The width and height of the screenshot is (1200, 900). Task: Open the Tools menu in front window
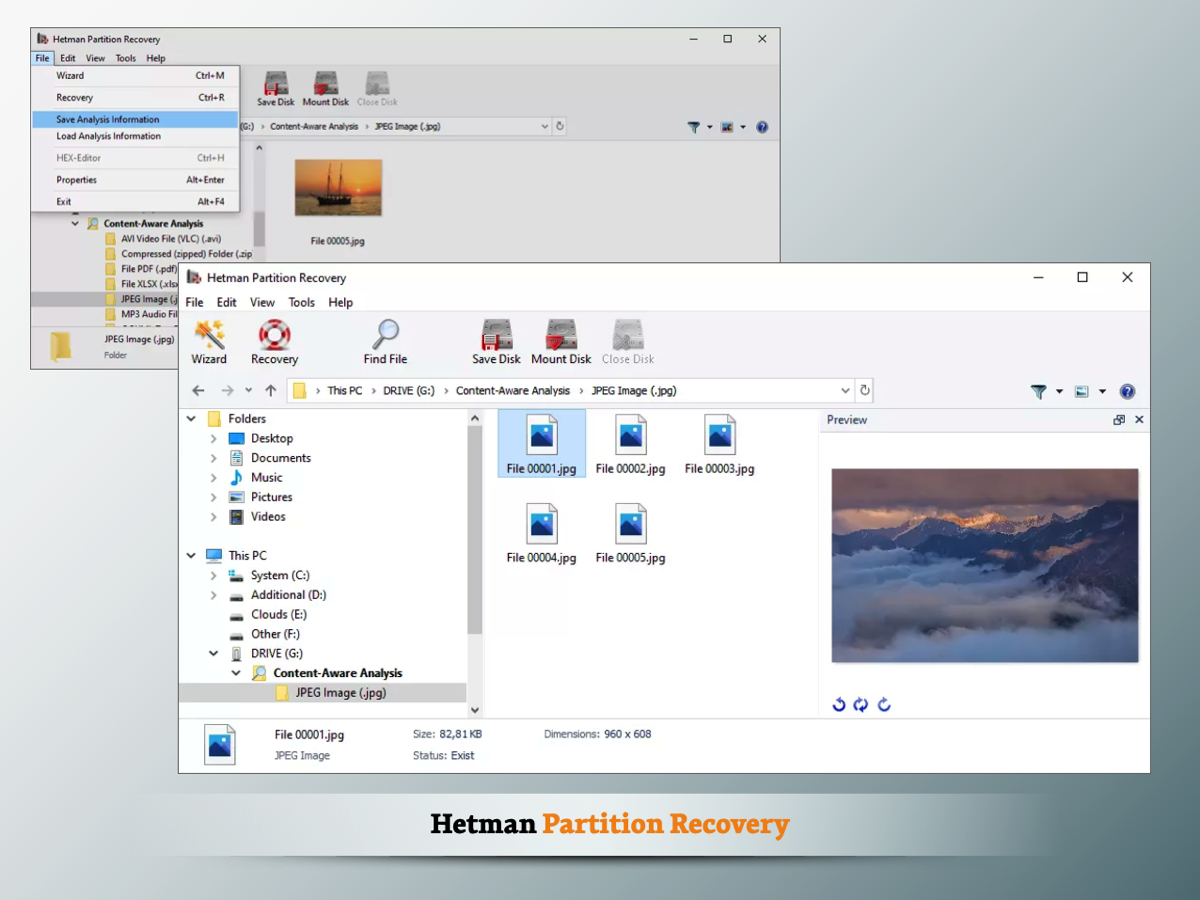301,302
